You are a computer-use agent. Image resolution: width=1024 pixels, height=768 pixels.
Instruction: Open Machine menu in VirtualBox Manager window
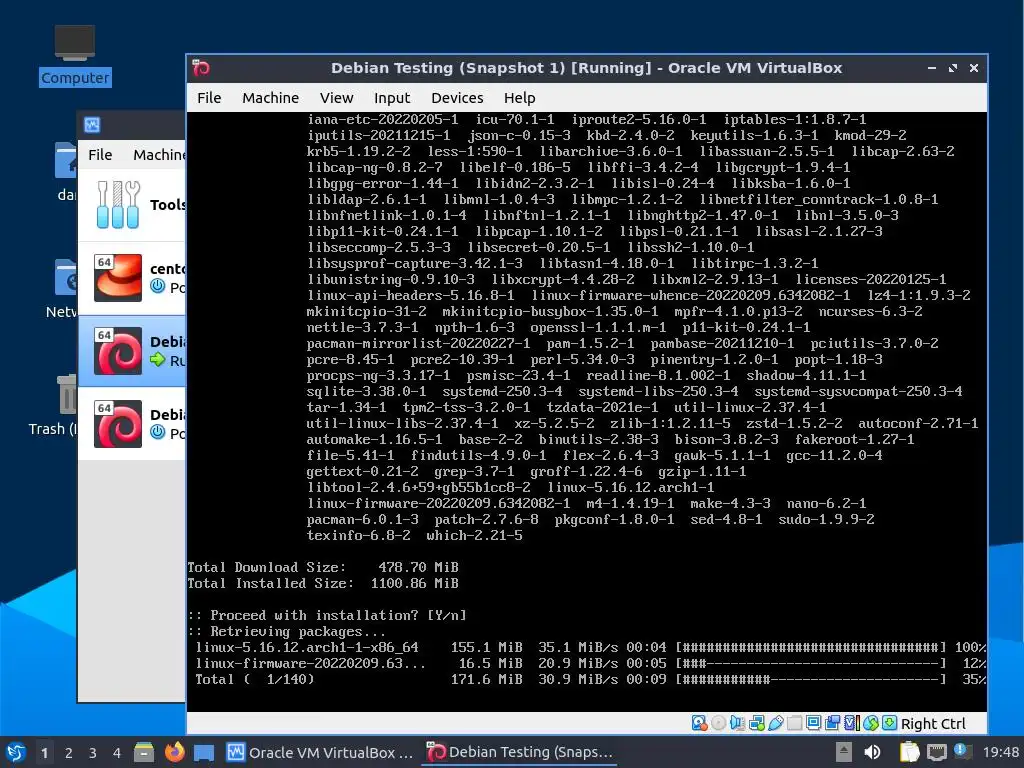159,155
